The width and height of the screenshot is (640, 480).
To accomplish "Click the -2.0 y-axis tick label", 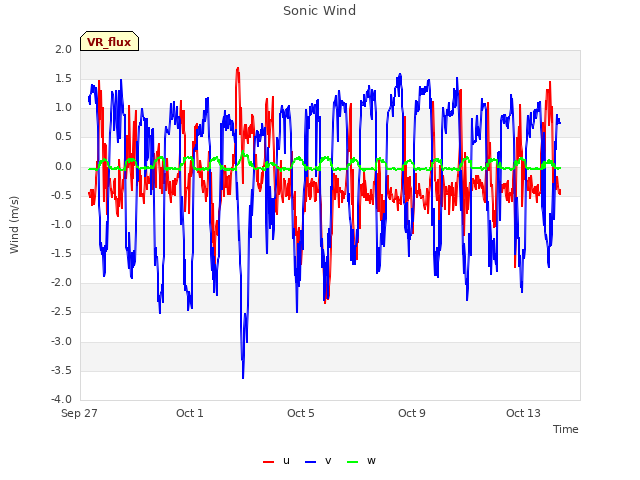I will [x=62, y=282].
